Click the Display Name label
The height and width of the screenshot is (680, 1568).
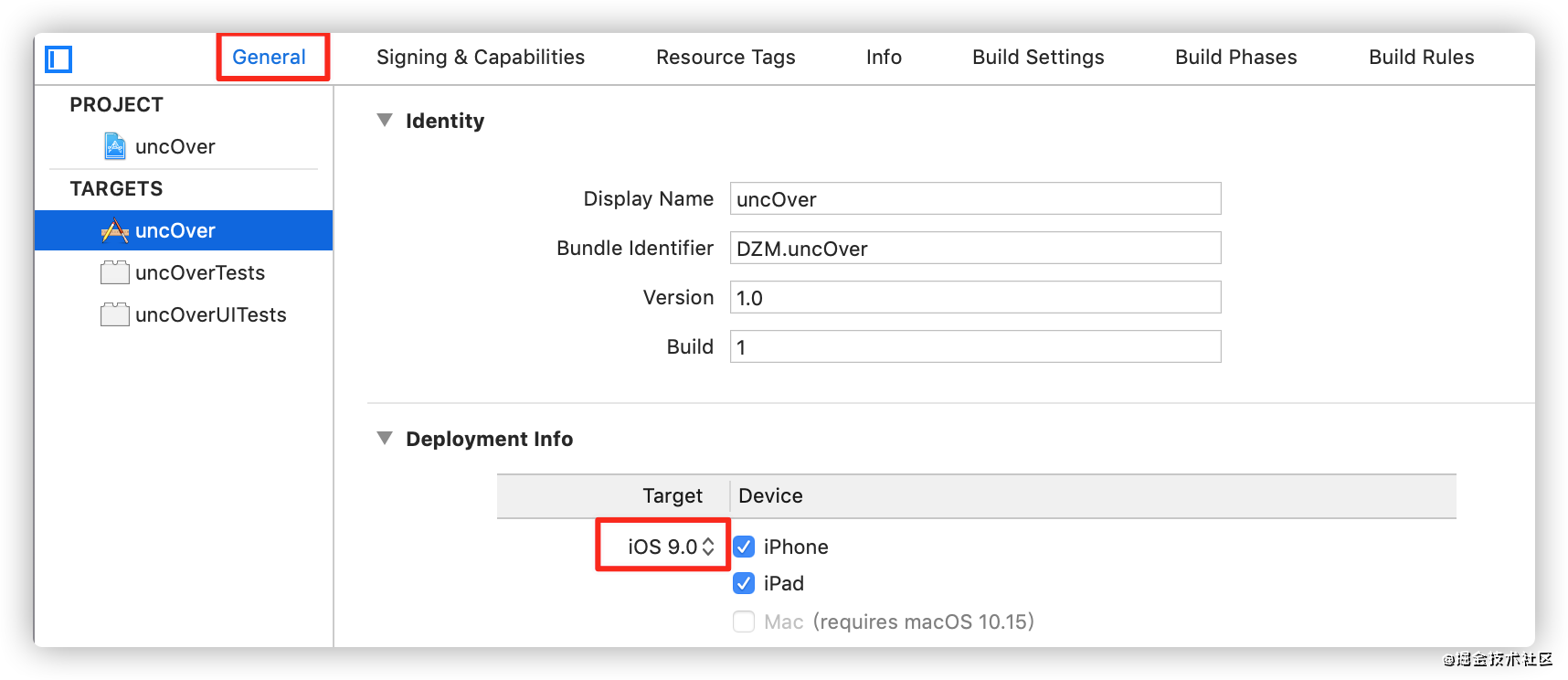pyautogui.click(x=649, y=198)
